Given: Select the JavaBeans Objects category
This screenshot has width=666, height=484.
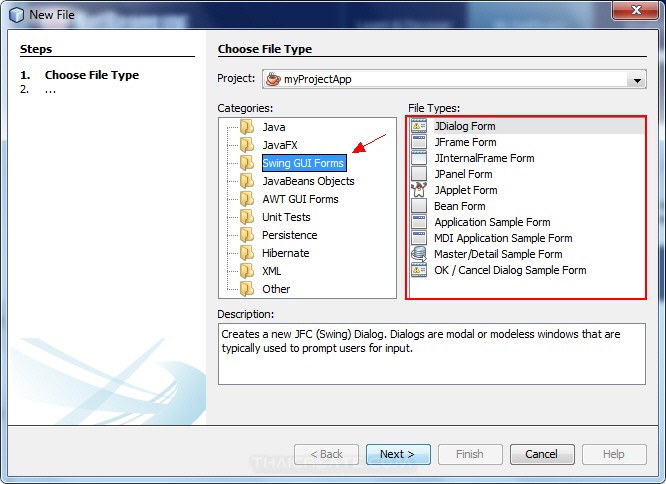Looking at the screenshot, I should (308, 181).
